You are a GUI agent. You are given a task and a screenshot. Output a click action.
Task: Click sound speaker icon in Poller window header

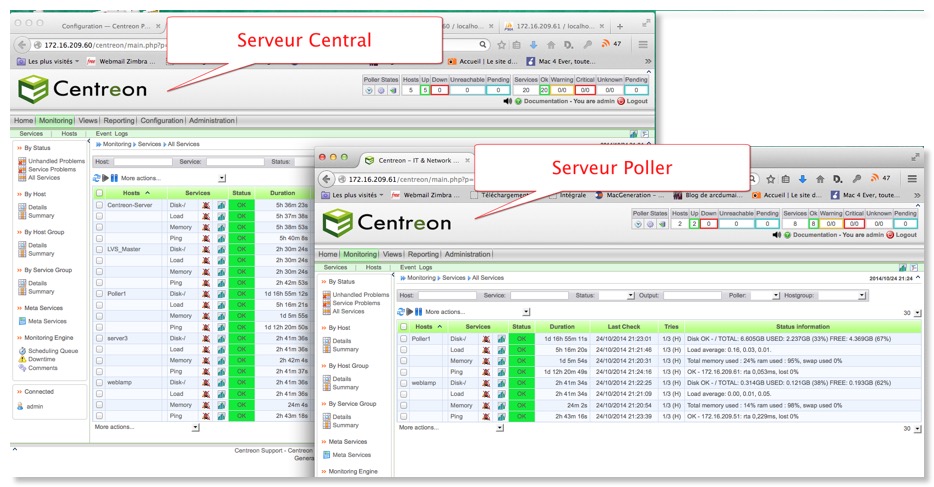[776, 235]
